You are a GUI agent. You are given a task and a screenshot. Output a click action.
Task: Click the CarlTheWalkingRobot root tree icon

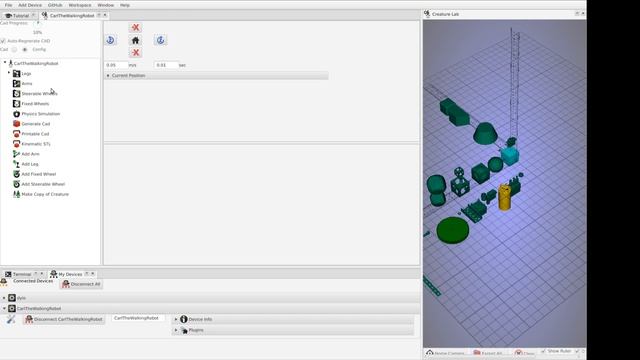11,63
